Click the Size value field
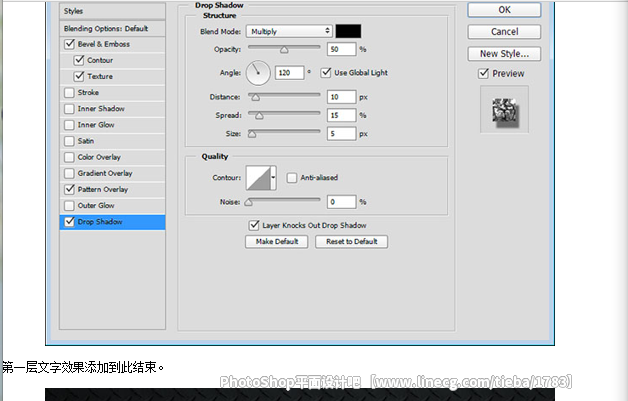628x401 pixels. [341, 133]
